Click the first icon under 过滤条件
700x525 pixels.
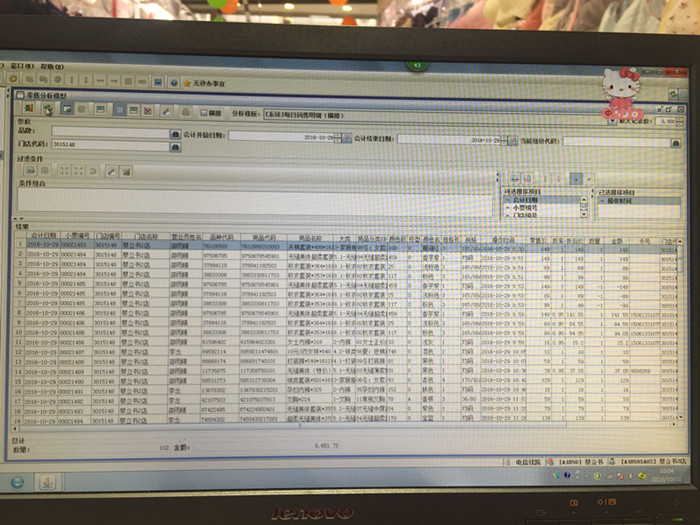29,171
